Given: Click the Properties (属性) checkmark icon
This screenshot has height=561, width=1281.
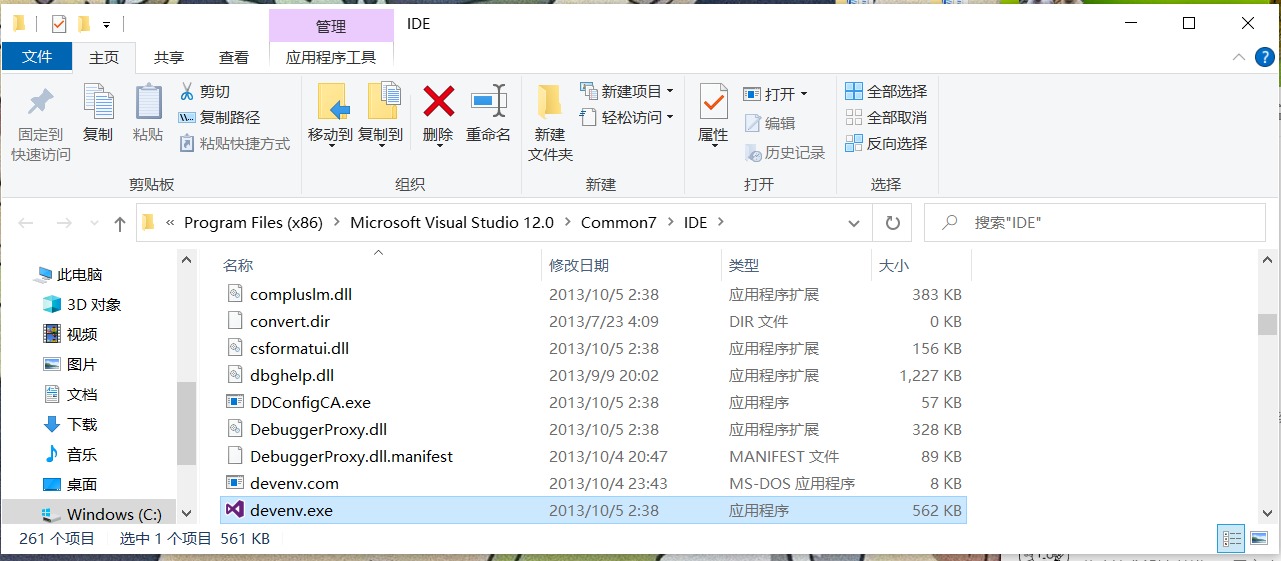Looking at the screenshot, I should point(713,102).
